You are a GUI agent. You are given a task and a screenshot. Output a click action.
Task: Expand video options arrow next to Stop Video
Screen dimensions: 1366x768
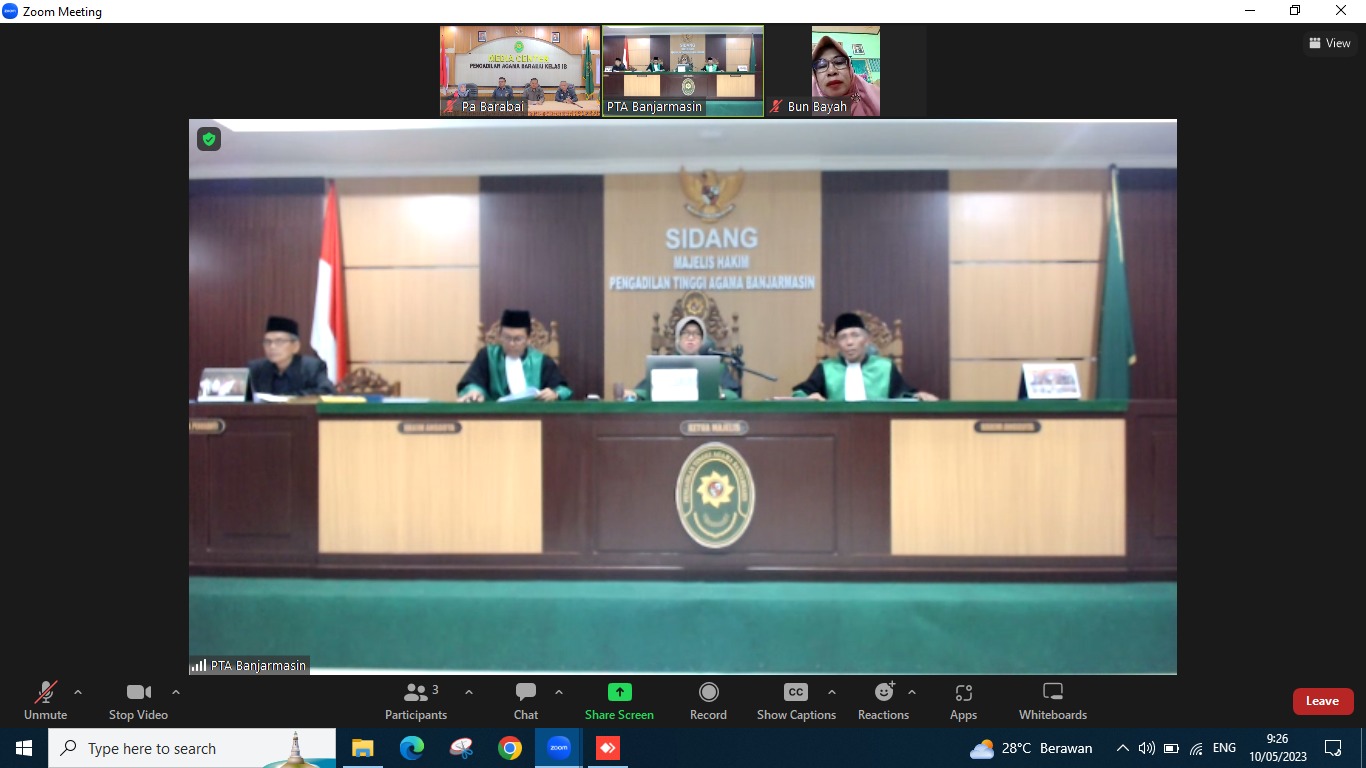click(x=176, y=692)
